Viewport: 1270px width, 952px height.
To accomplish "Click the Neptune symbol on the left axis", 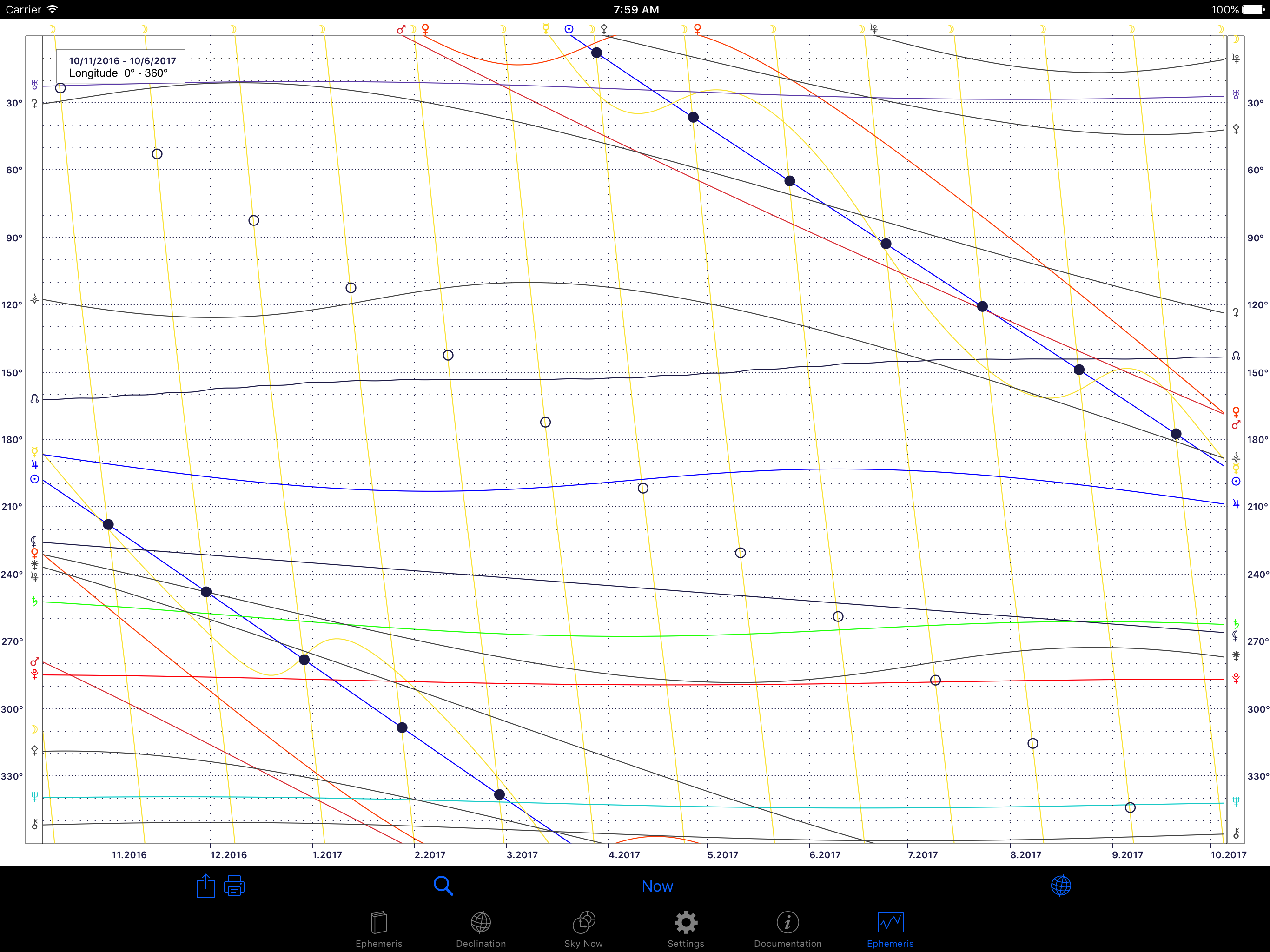I will (x=34, y=796).
